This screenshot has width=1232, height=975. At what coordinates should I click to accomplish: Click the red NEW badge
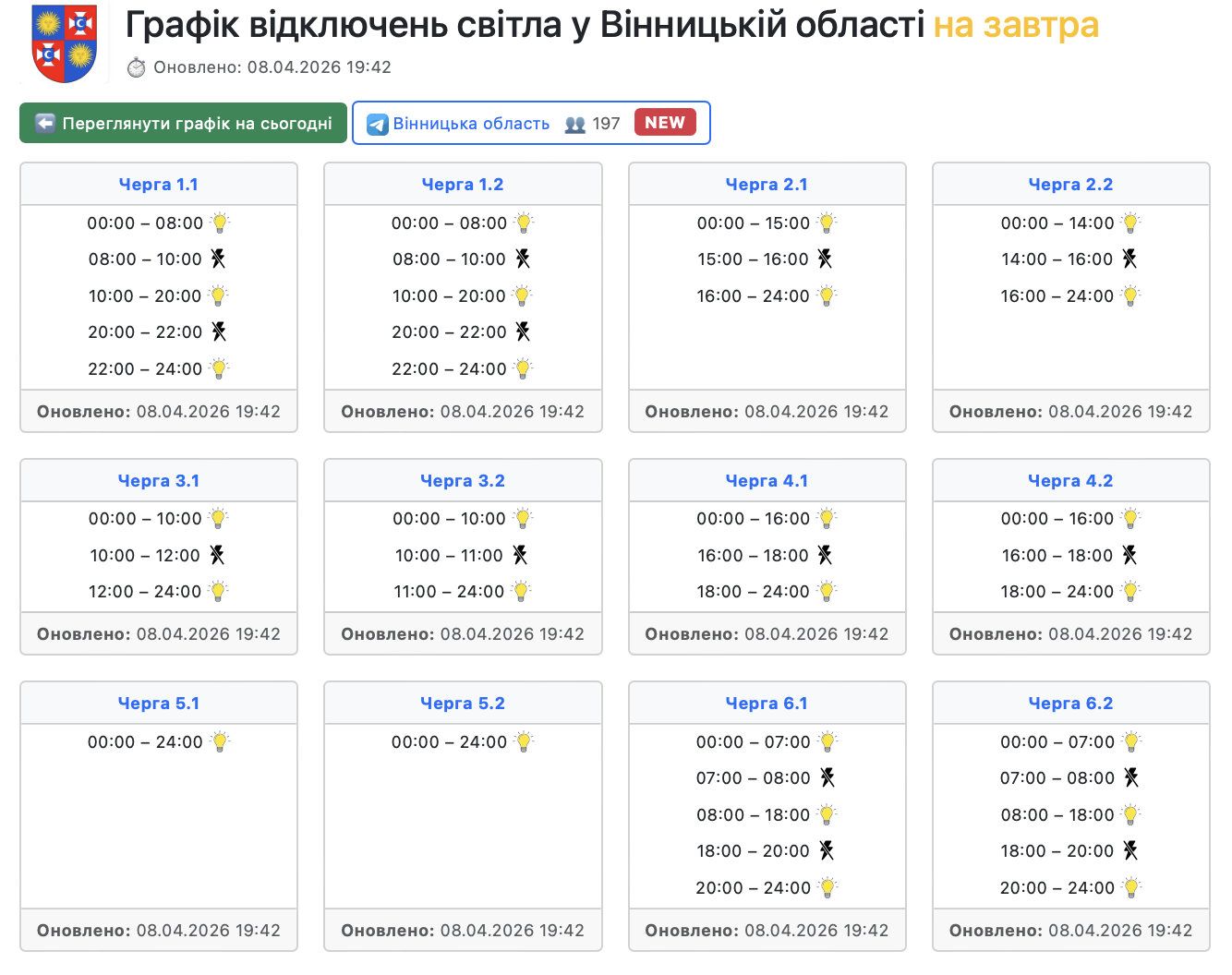pyautogui.click(x=664, y=123)
